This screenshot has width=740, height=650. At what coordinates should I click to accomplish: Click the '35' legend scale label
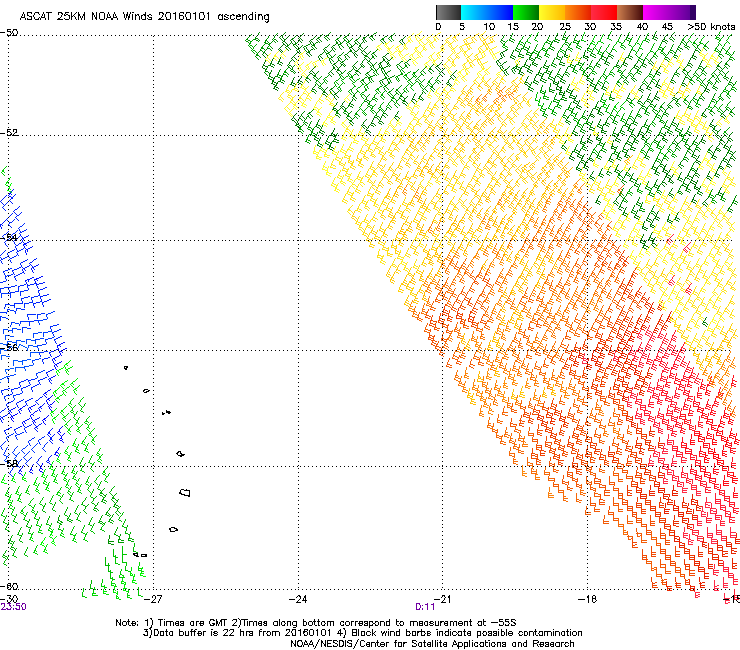(x=616, y=27)
